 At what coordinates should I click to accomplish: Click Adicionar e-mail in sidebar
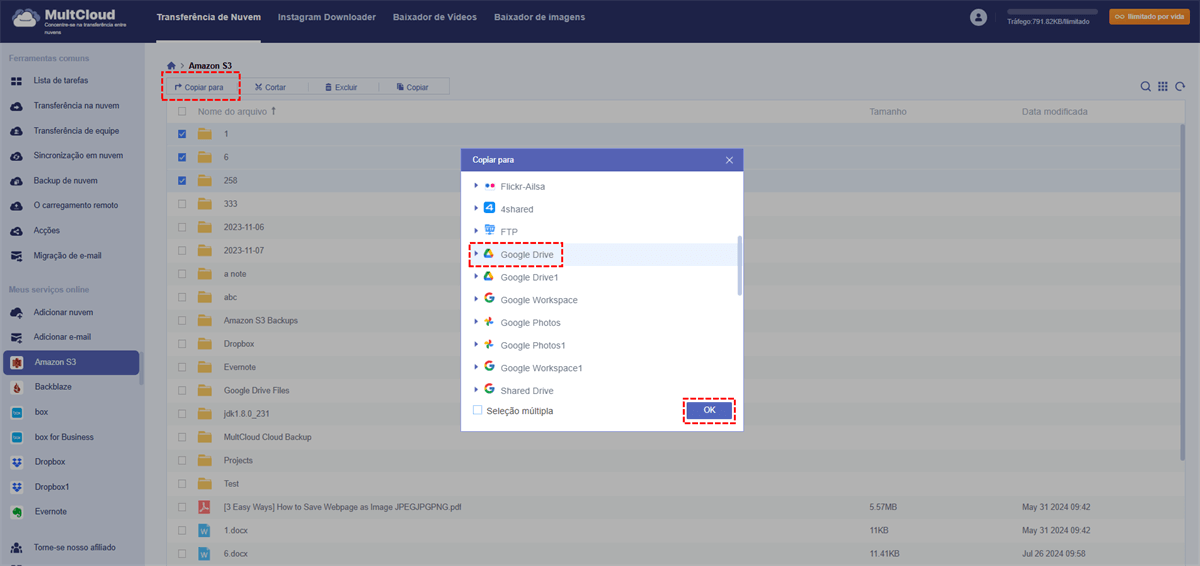point(63,337)
